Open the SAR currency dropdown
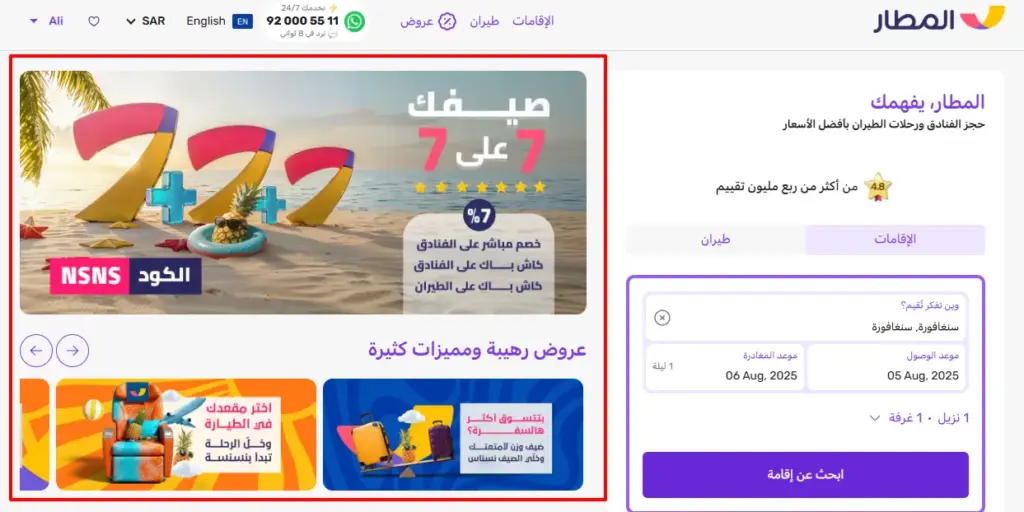Image resolution: width=1024 pixels, height=512 pixels. (146, 21)
